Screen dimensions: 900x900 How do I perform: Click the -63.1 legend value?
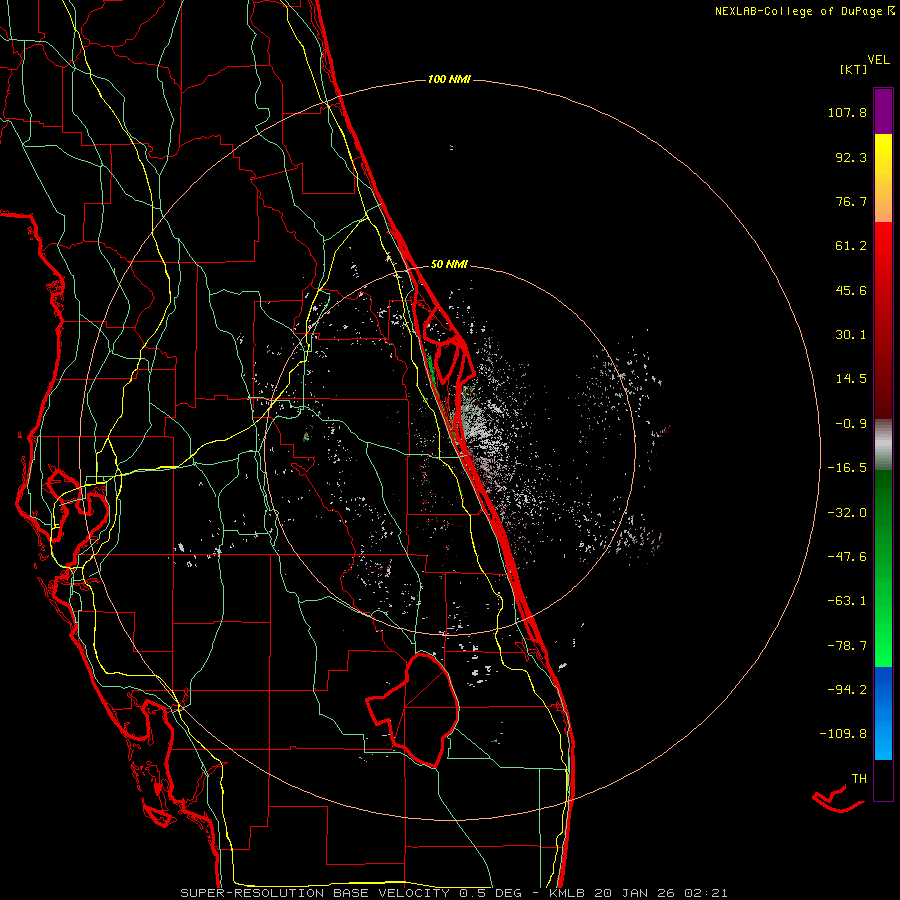[847, 601]
